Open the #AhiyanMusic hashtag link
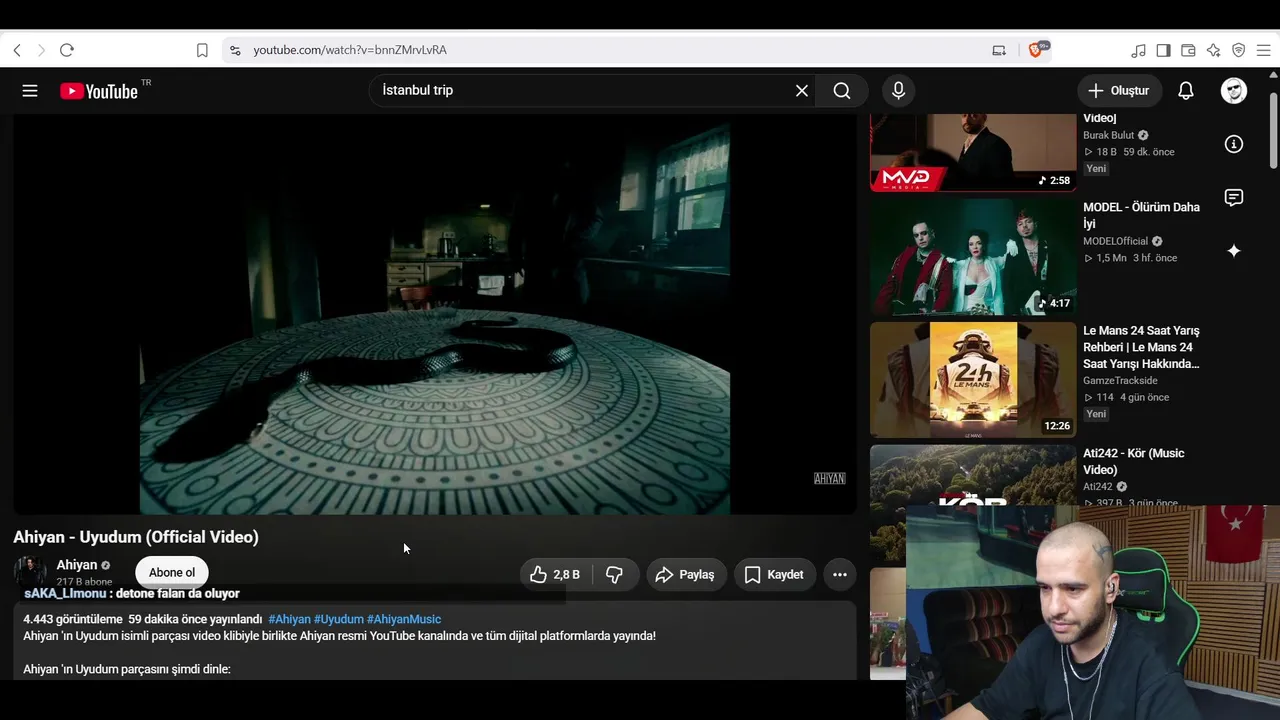Image resolution: width=1280 pixels, height=720 pixels. click(404, 619)
